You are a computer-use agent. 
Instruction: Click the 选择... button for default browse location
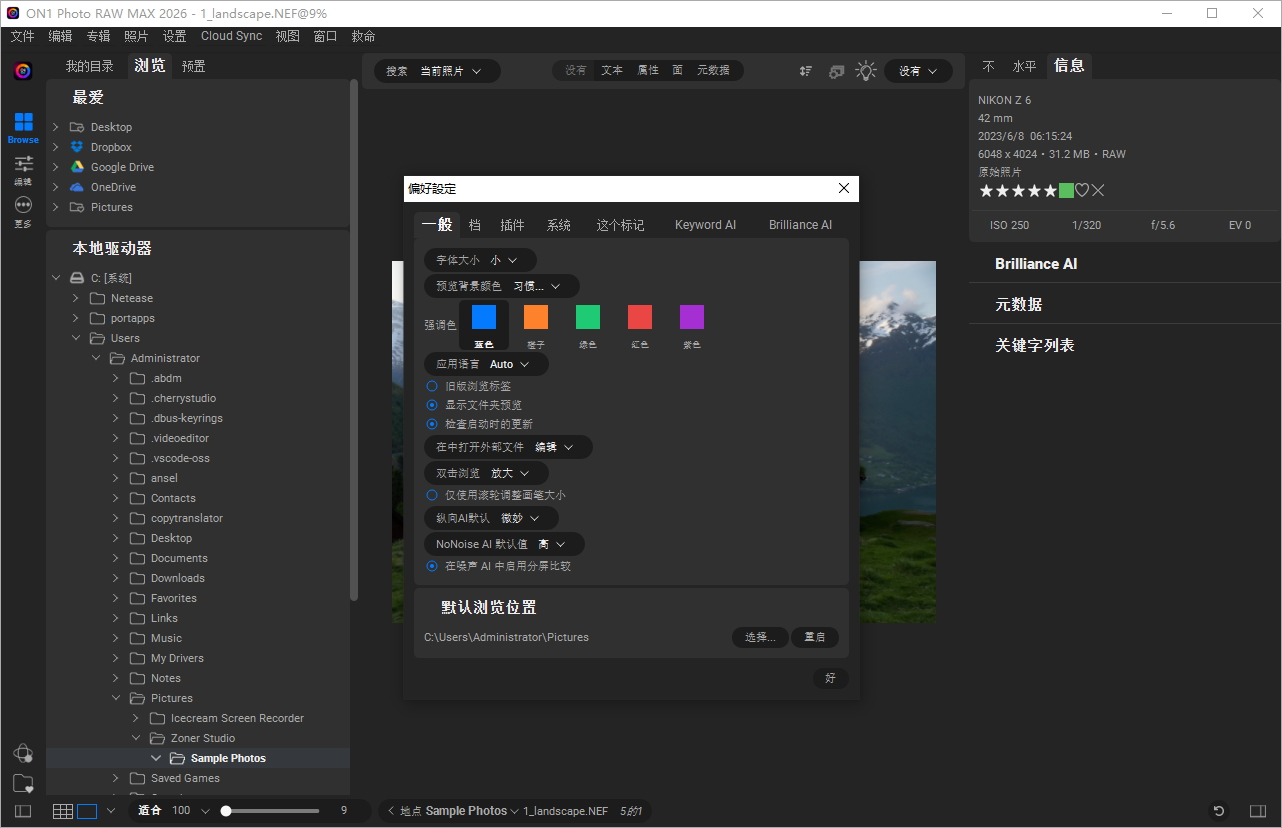(x=760, y=637)
